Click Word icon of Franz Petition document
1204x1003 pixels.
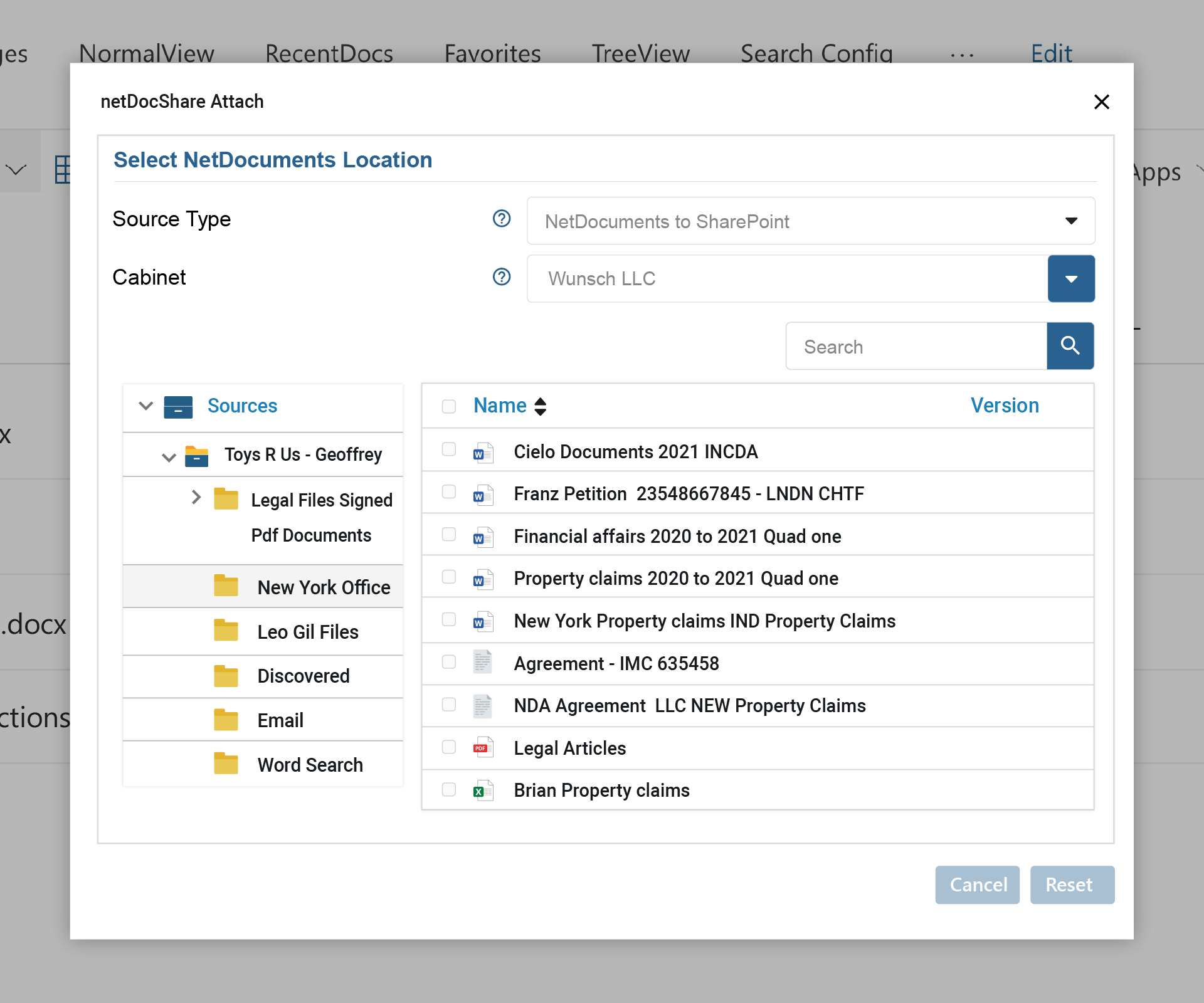tap(483, 495)
